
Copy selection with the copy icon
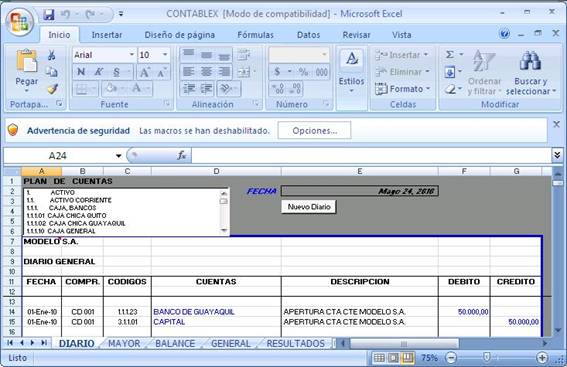click(52, 72)
